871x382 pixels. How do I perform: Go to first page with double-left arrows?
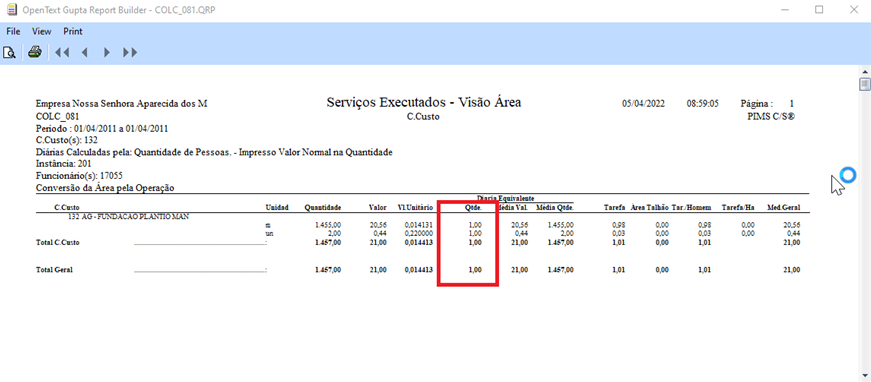coord(62,53)
